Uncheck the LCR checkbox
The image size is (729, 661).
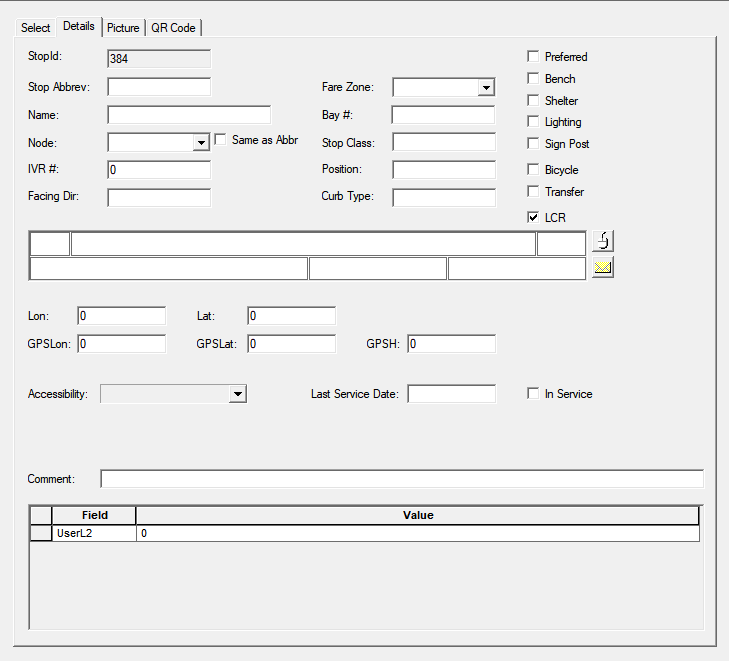pyautogui.click(x=533, y=217)
